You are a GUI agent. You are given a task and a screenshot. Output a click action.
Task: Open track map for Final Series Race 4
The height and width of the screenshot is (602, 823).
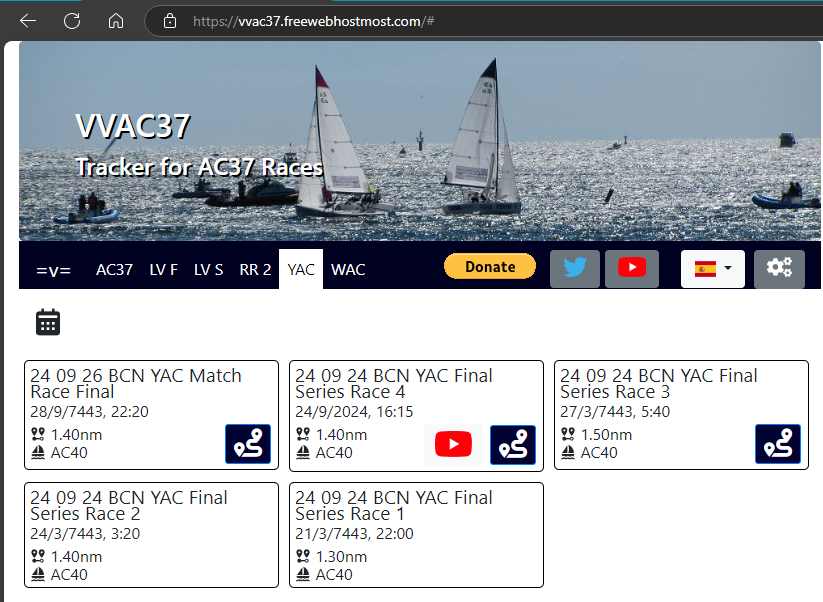pyautogui.click(x=513, y=445)
